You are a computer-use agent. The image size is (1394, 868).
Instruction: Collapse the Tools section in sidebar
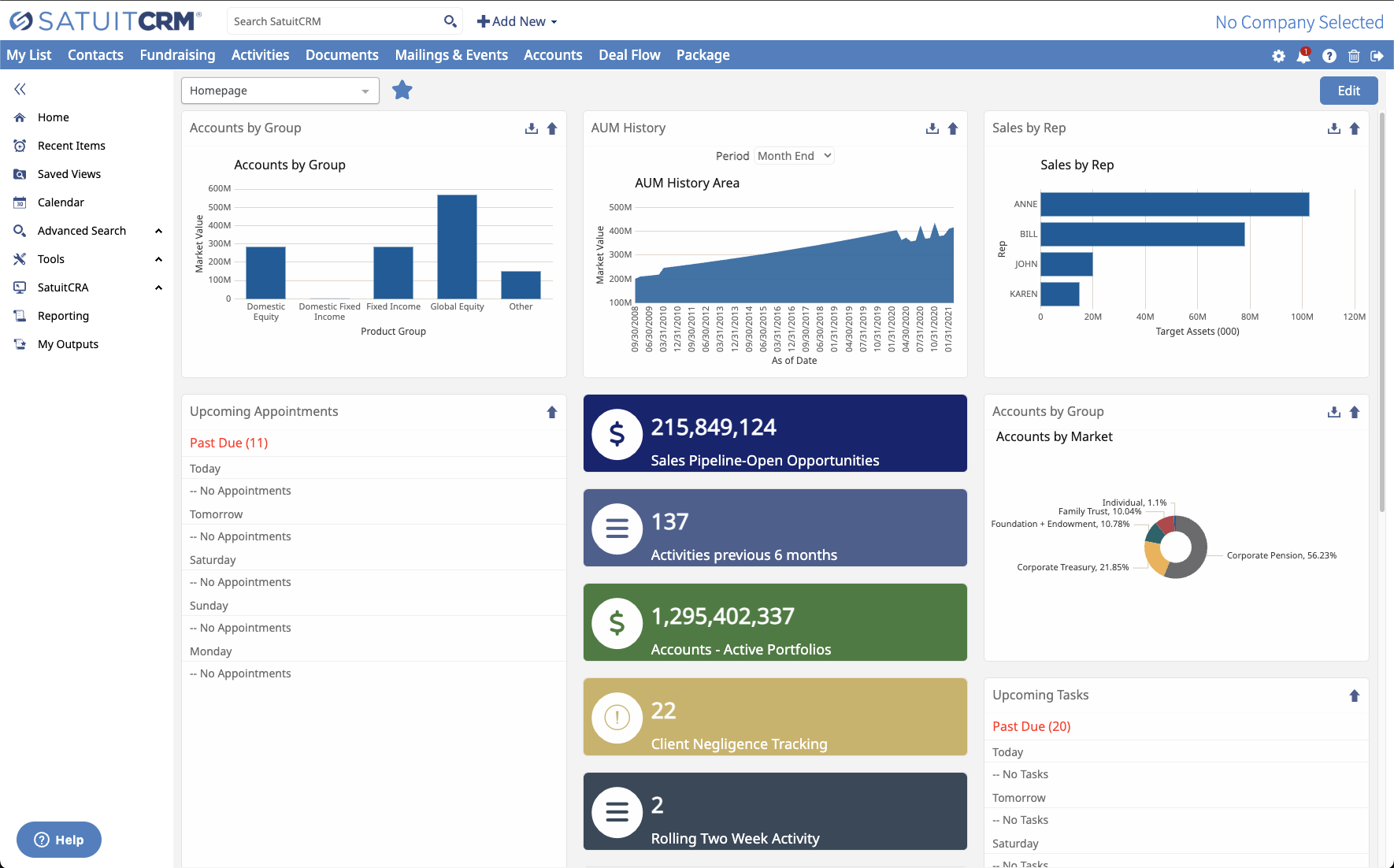(158, 258)
